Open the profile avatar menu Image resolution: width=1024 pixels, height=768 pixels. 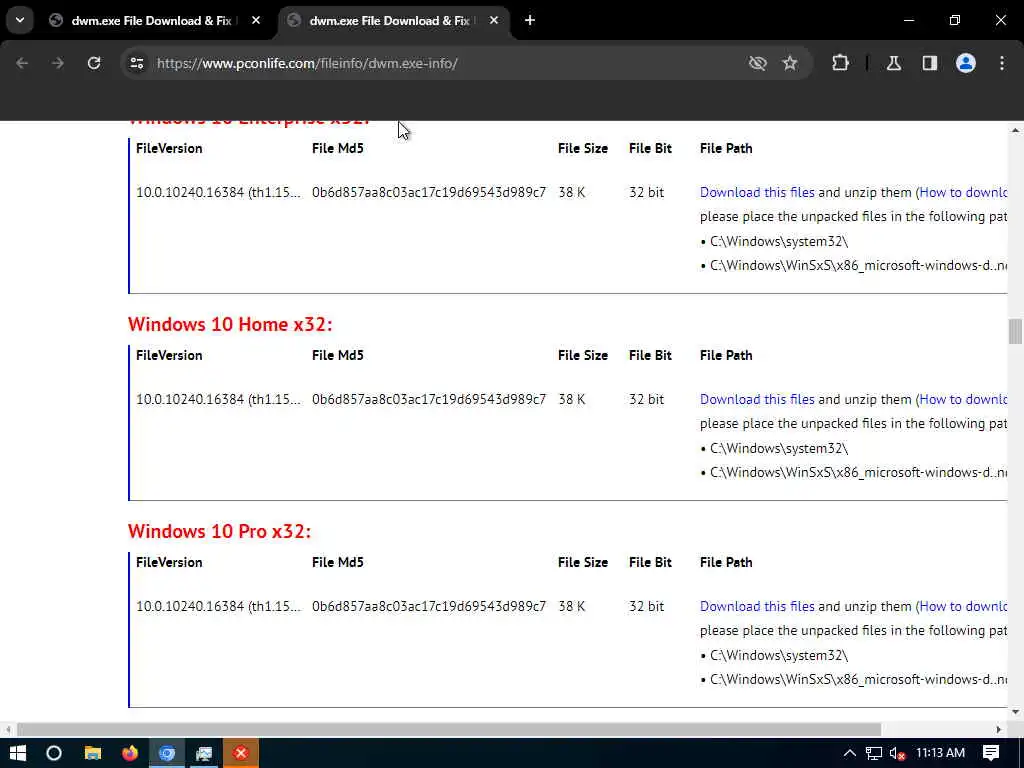pyautogui.click(x=966, y=63)
